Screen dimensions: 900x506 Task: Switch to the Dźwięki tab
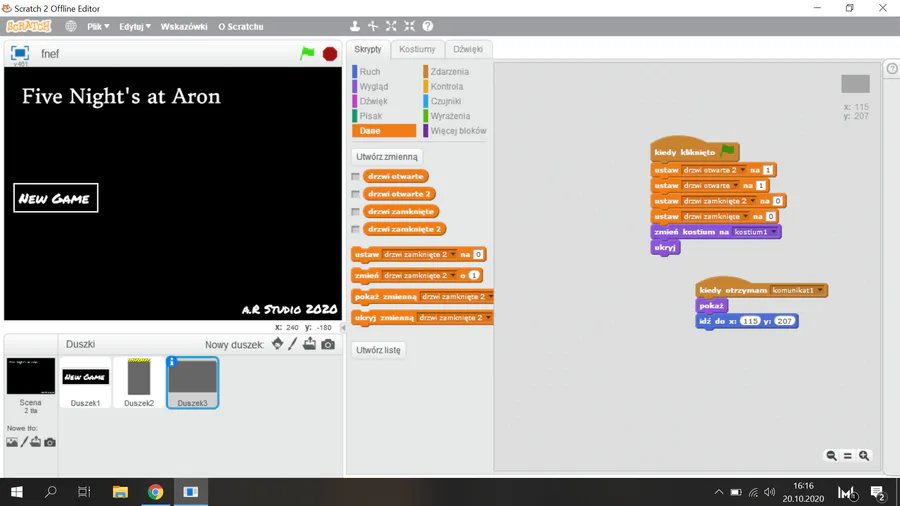468,49
